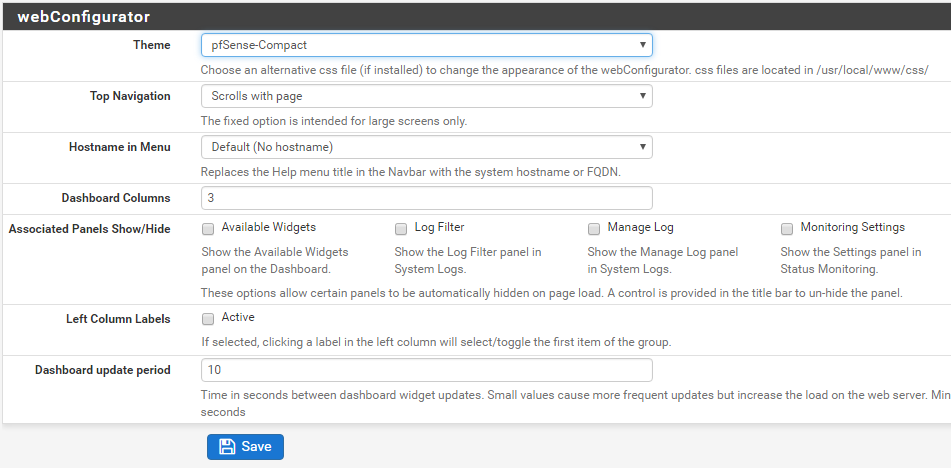The height and width of the screenshot is (468, 951).
Task: Click the Hostname in Menu dropdown arrow
Action: 642,147
